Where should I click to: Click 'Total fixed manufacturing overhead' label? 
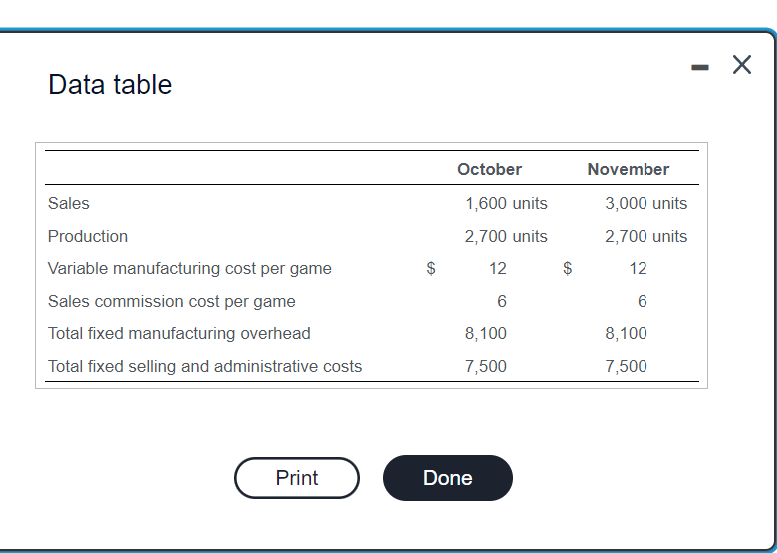click(179, 333)
